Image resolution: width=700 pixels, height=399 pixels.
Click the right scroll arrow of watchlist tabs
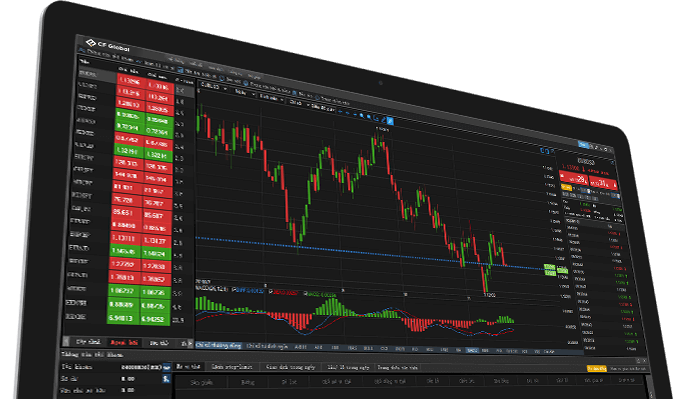pos(191,343)
